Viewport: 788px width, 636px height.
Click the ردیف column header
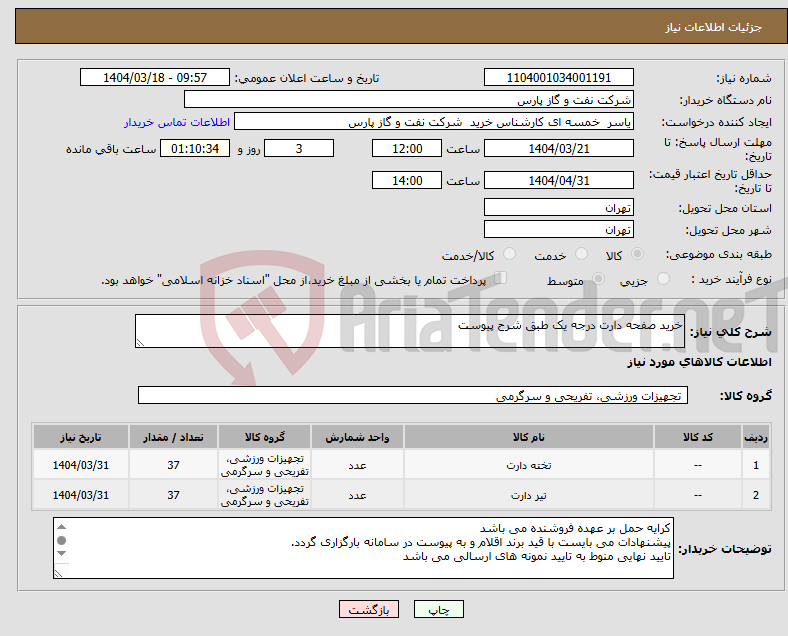click(x=755, y=437)
